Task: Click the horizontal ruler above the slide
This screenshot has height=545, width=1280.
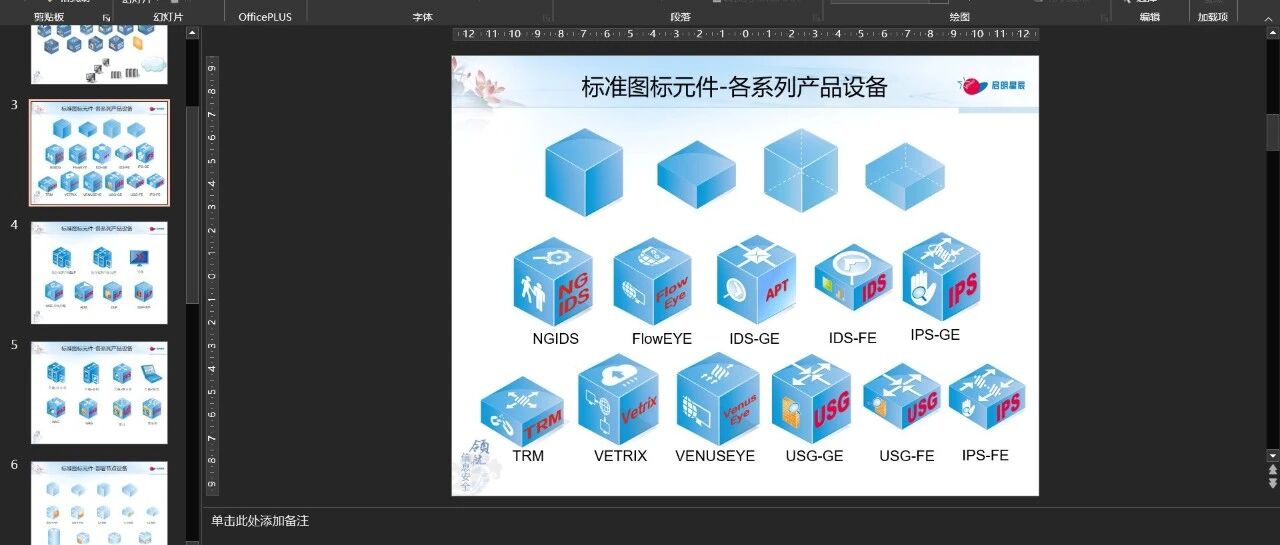Action: click(745, 34)
